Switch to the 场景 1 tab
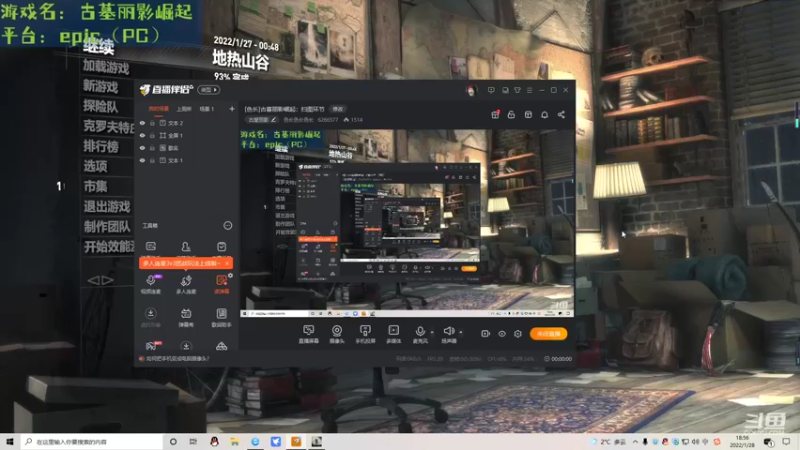 (x=206, y=109)
